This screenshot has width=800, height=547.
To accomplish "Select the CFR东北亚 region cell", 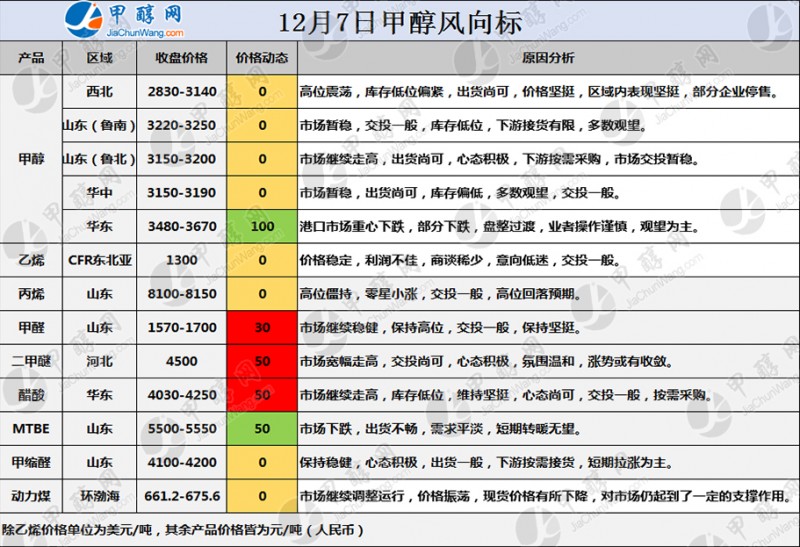I will coord(99,260).
